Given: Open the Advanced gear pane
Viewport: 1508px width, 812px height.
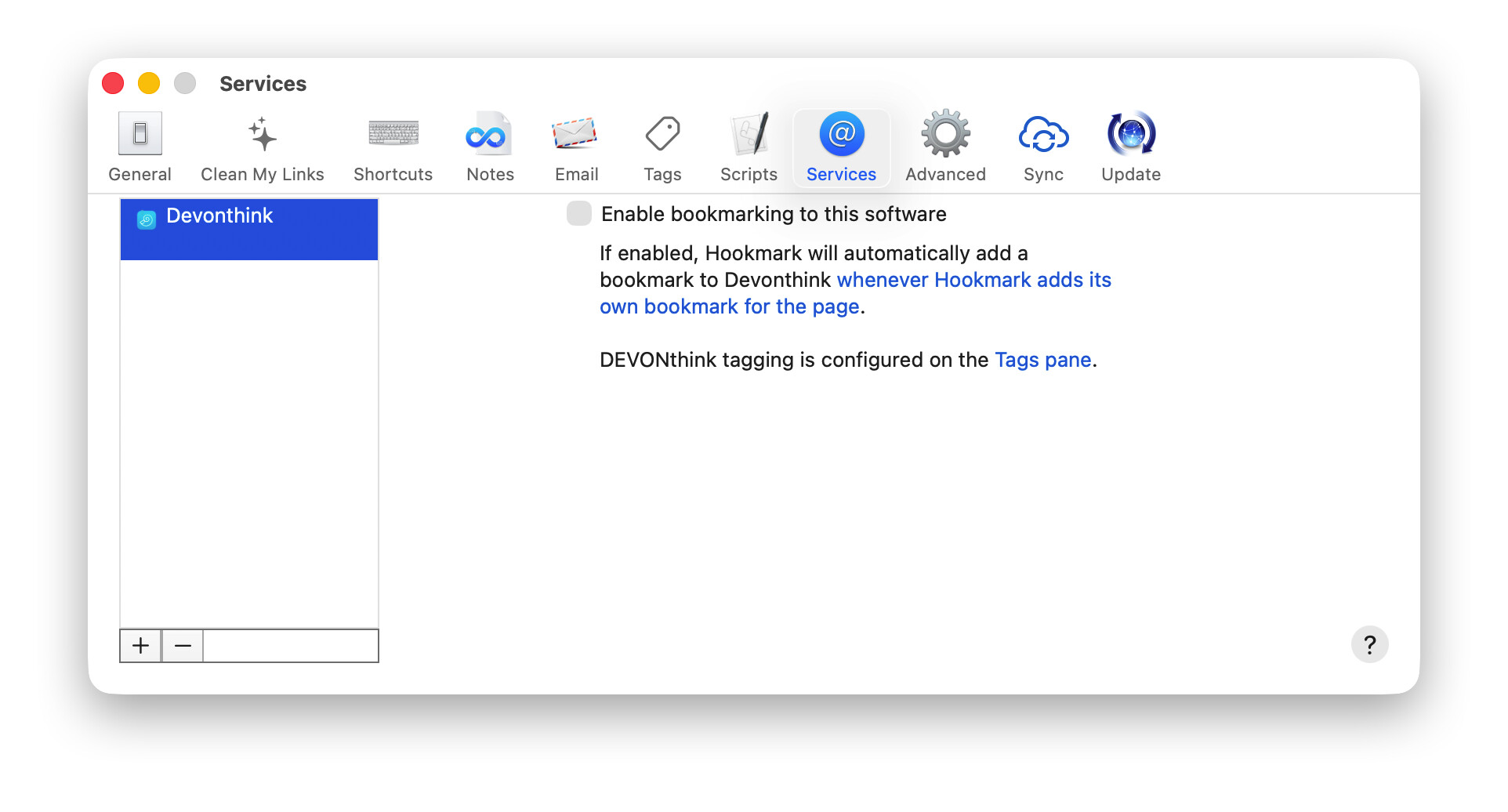Looking at the screenshot, I should (945, 147).
